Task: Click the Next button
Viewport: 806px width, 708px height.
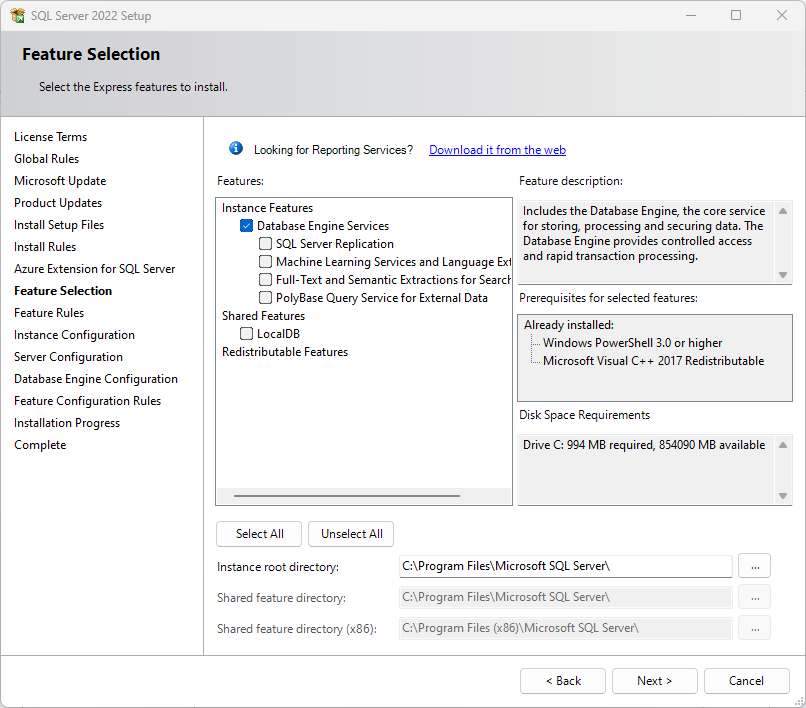Action: [x=654, y=681]
